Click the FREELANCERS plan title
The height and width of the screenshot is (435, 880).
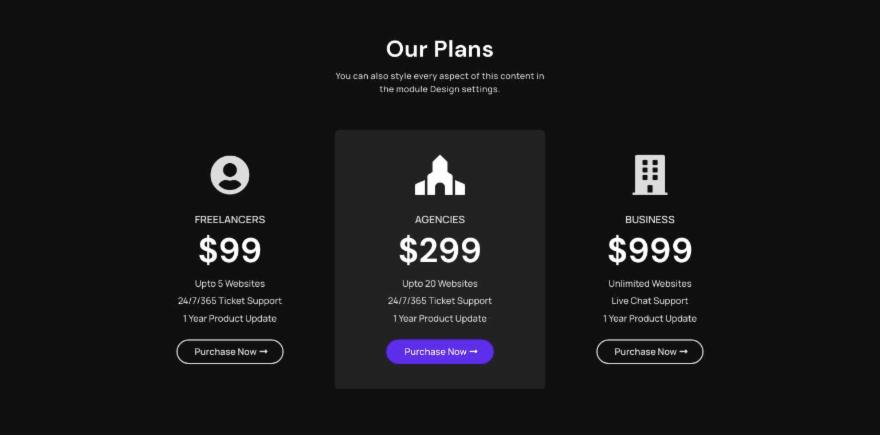click(230, 219)
